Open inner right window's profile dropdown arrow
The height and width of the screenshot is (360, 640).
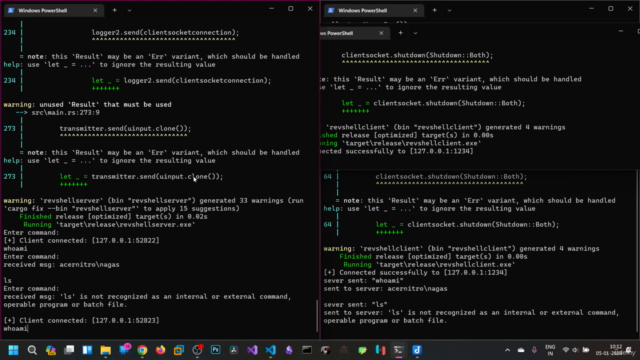pyautogui.click(x=415, y=33)
